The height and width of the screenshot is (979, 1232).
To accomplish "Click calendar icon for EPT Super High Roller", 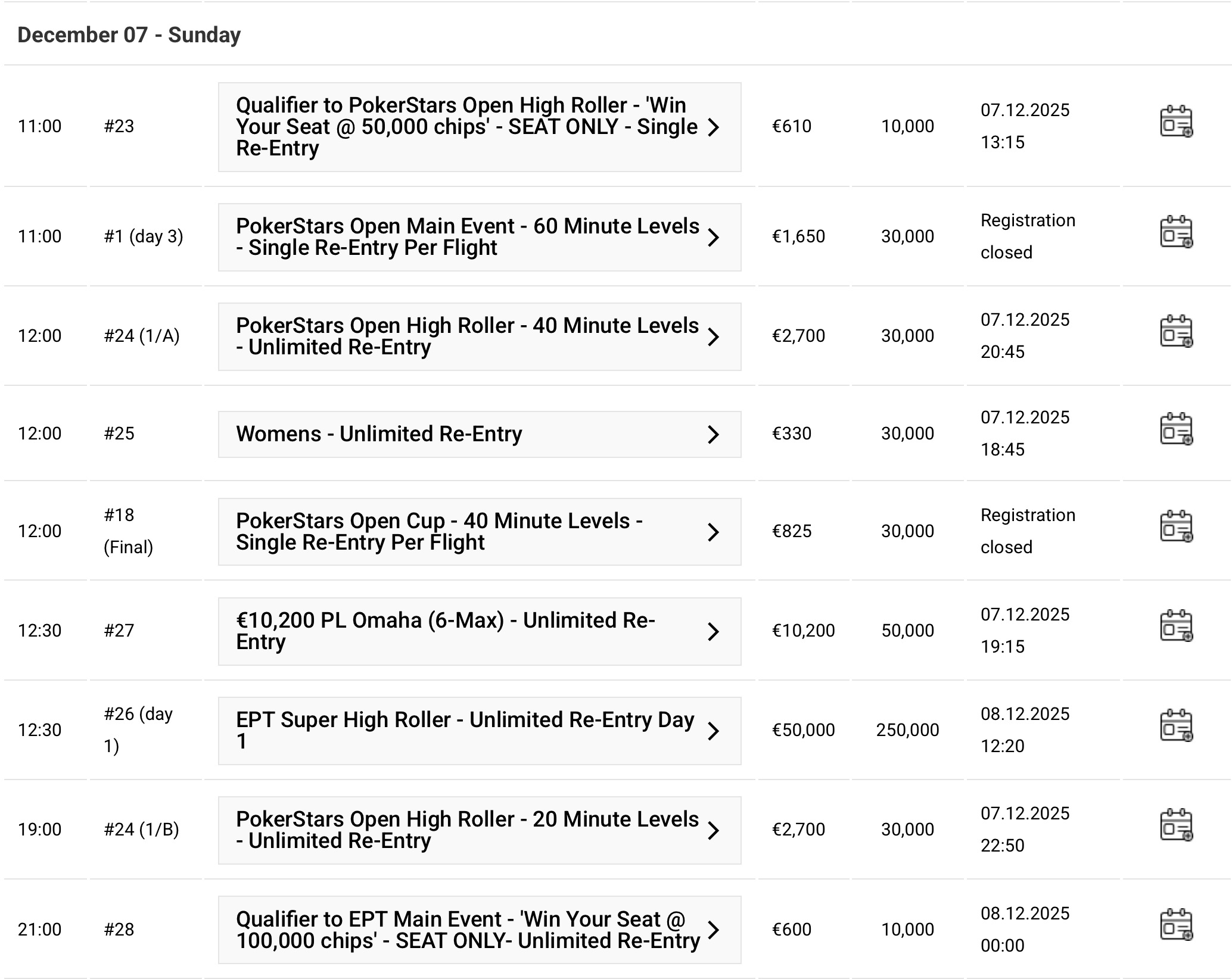I will pyautogui.click(x=1176, y=726).
